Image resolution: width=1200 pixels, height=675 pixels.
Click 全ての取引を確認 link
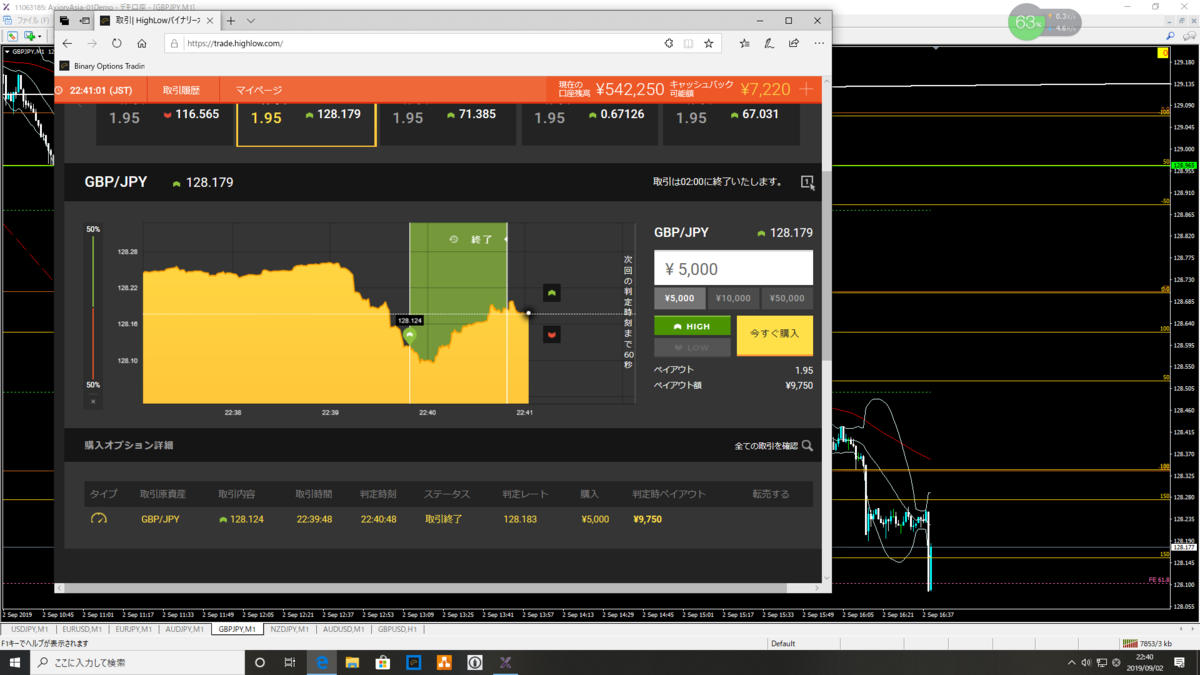pyautogui.click(x=766, y=446)
